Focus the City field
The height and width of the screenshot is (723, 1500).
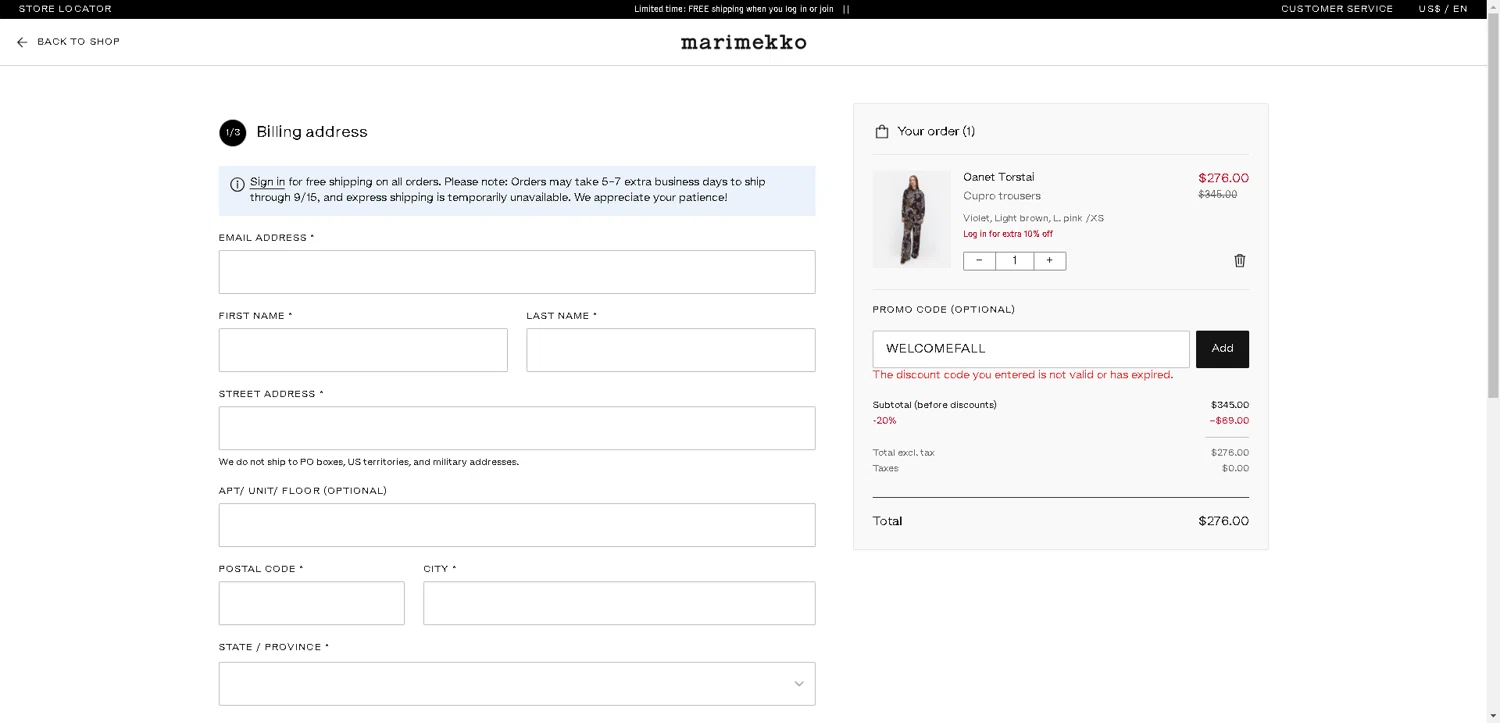click(619, 603)
